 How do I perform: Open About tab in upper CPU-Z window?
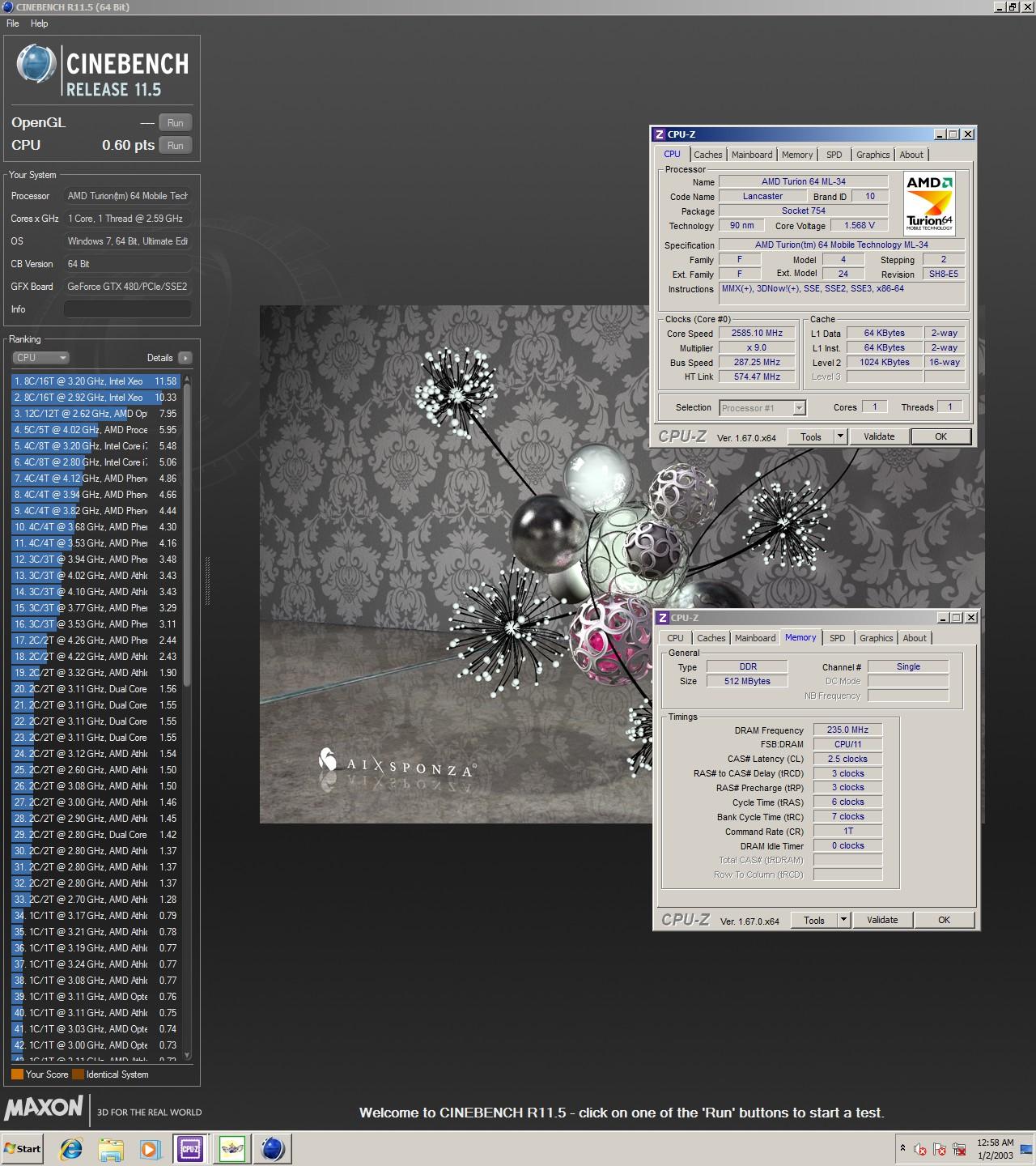[911, 155]
